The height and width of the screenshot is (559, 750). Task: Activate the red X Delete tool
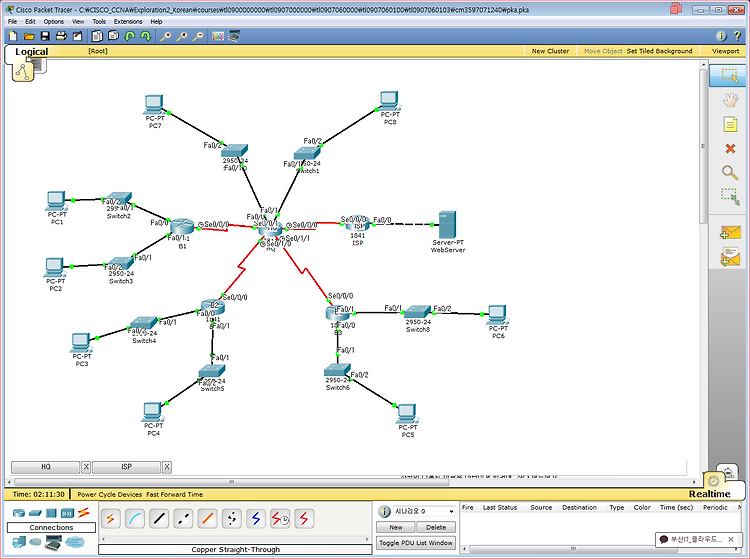[x=730, y=149]
